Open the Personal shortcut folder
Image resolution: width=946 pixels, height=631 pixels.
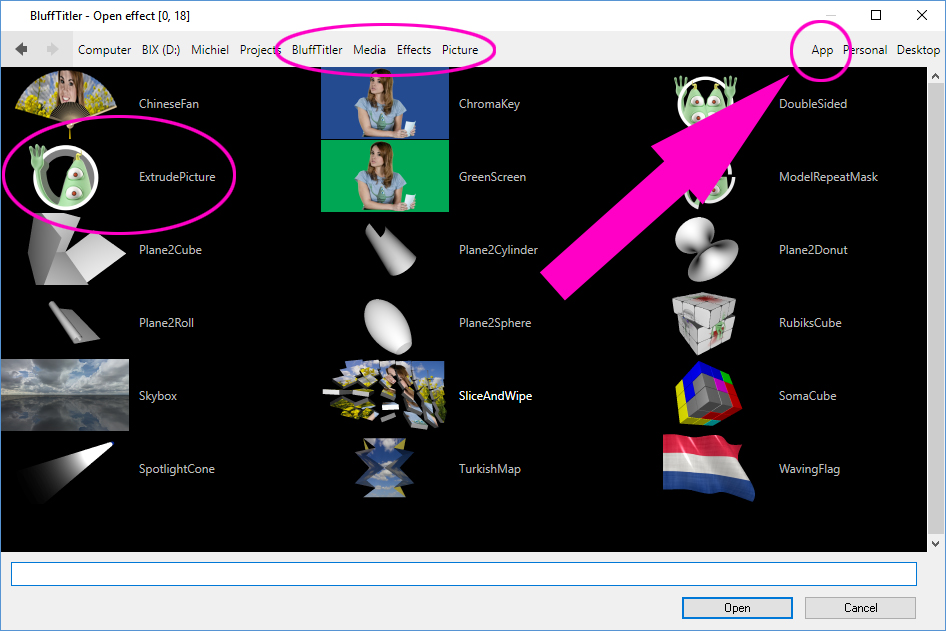coord(865,49)
